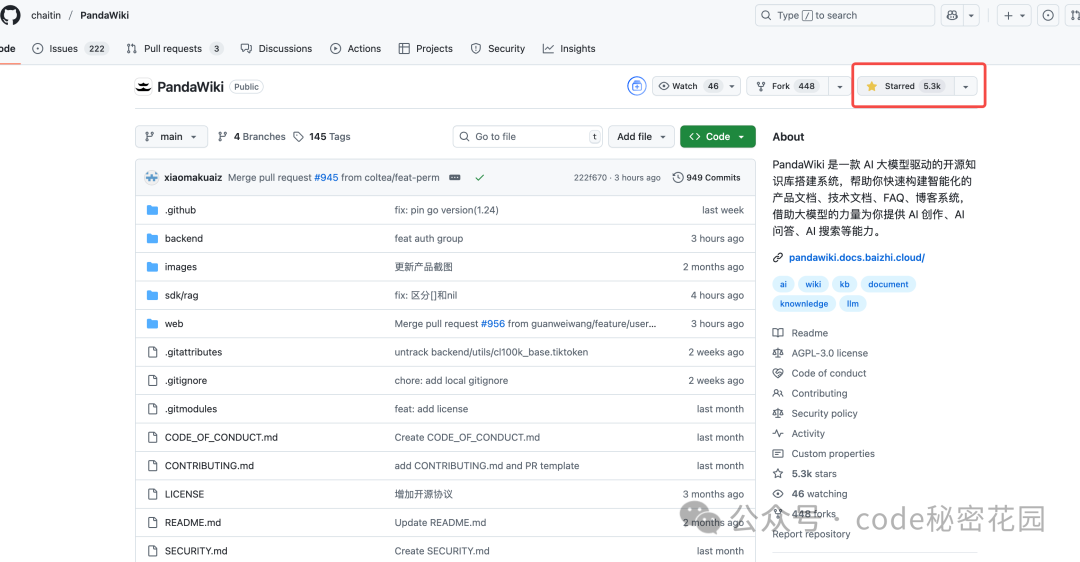Viewport: 1080px width, 562px height.
Task: Open the images folder
Action: pyautogui.click(x=180, y=267)
